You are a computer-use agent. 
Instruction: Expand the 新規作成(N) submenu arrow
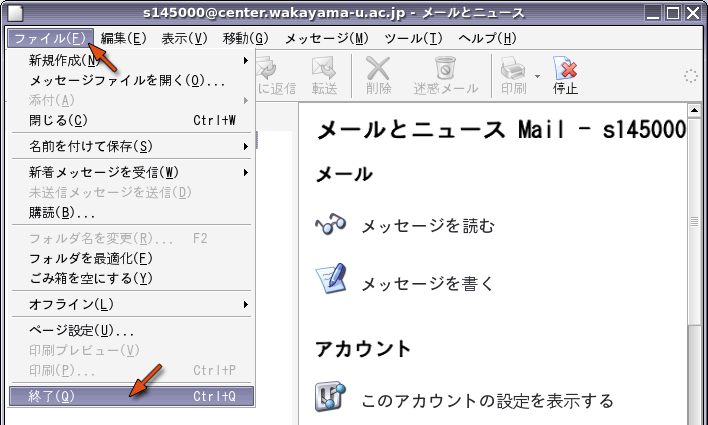click(x=246, y=60)
